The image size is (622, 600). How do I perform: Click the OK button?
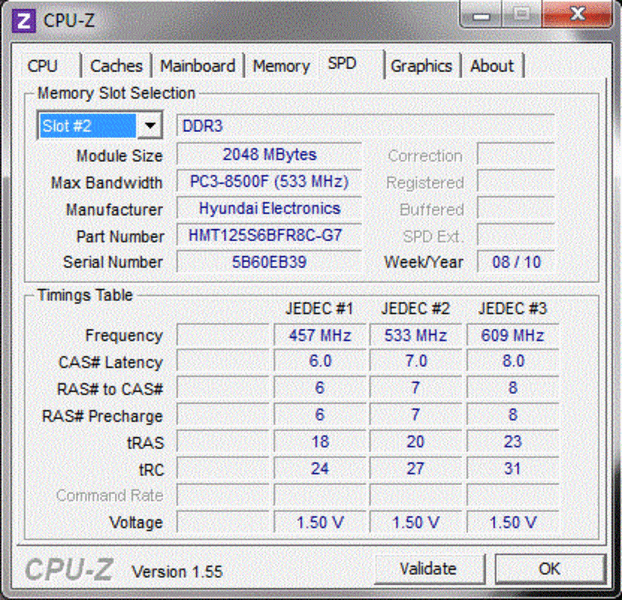[550, 569]
